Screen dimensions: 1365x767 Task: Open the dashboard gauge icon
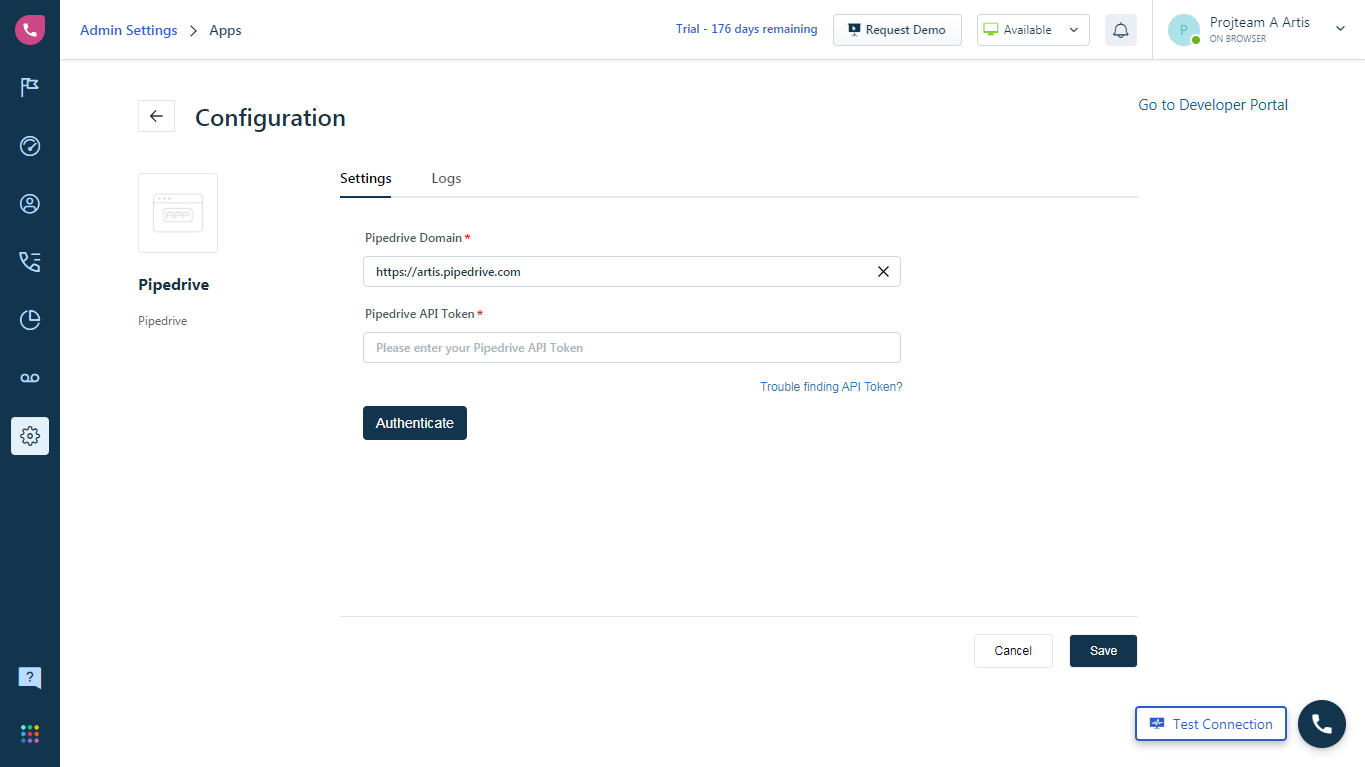point(30,146)
